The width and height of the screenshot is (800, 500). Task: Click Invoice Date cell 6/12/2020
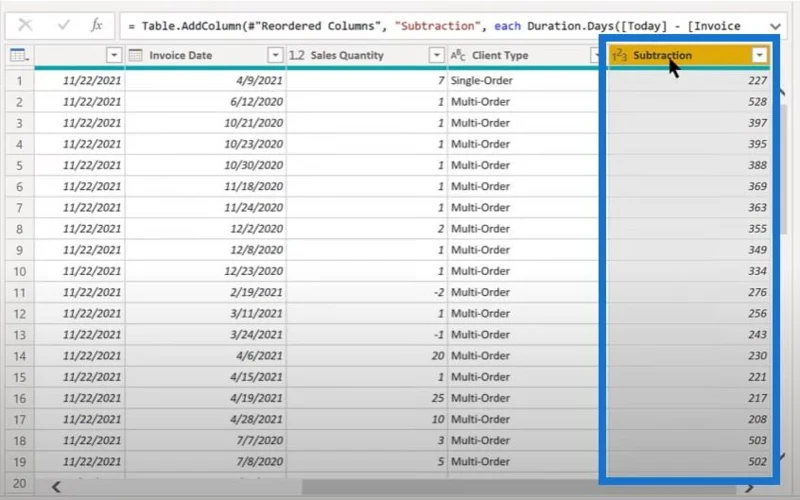206,102
